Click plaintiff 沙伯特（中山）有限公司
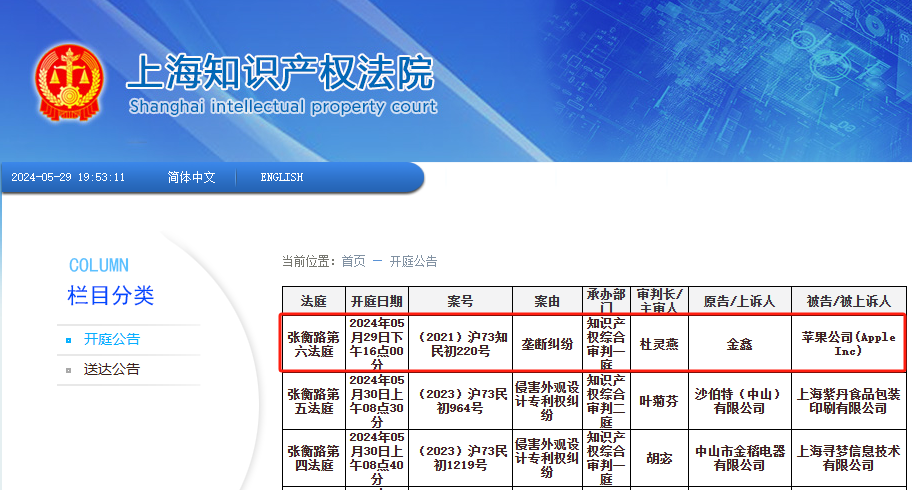 [x=739, y=401]
